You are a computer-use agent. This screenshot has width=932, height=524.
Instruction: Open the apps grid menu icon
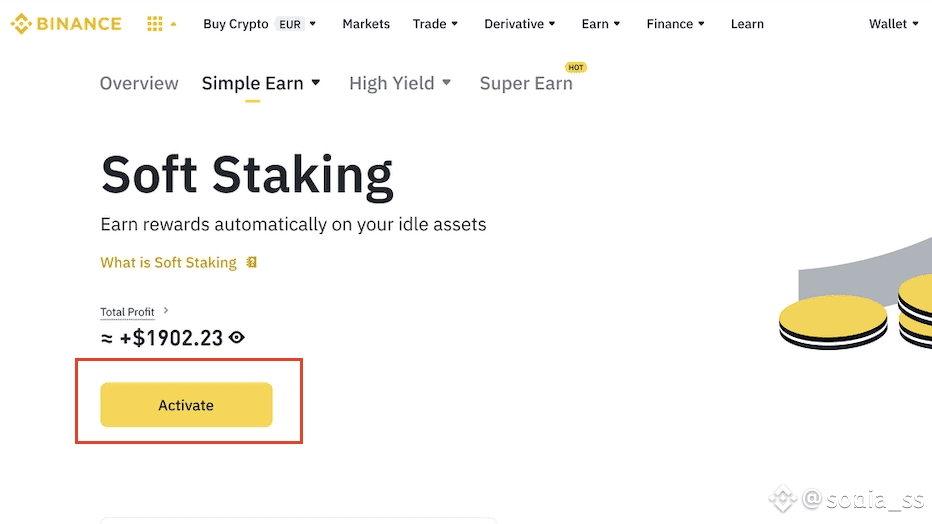[x=155, y=24]
